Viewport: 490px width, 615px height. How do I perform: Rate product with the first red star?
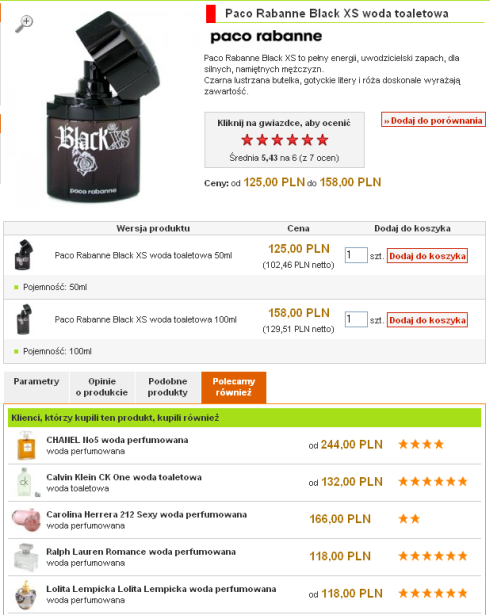point(247,140)
